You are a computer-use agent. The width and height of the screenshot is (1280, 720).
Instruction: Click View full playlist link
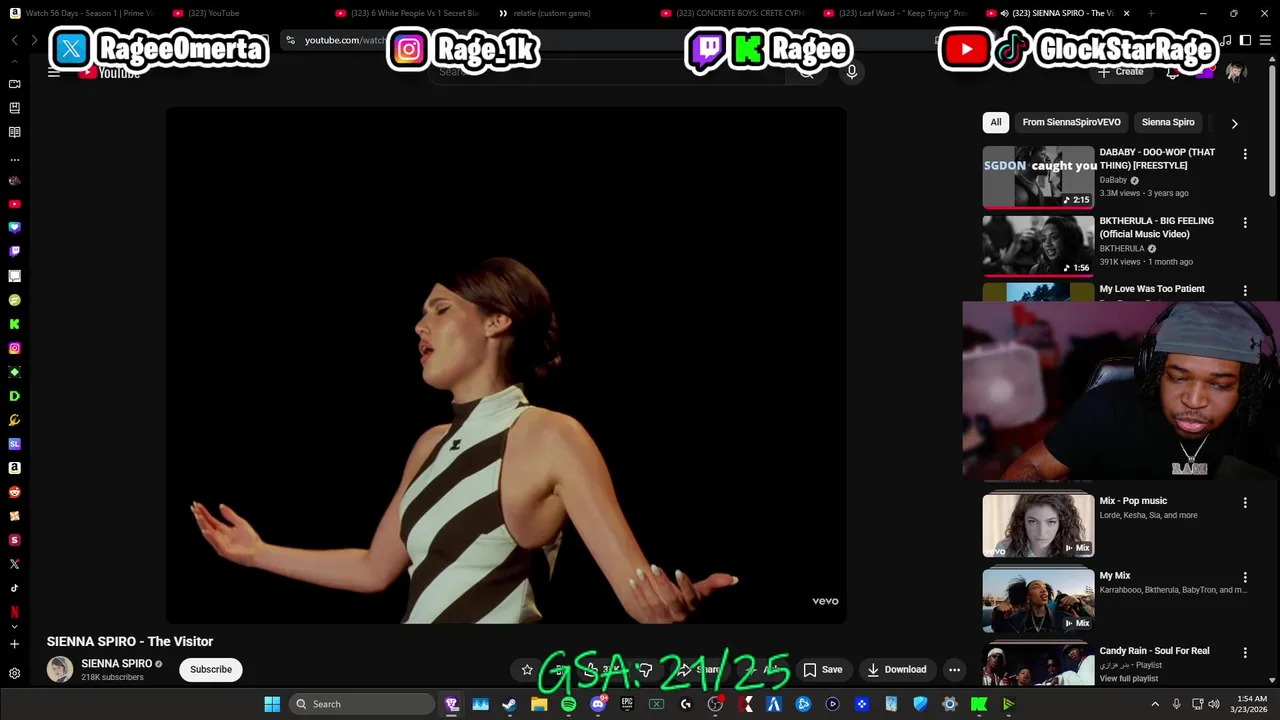(x=1129, y=679)
